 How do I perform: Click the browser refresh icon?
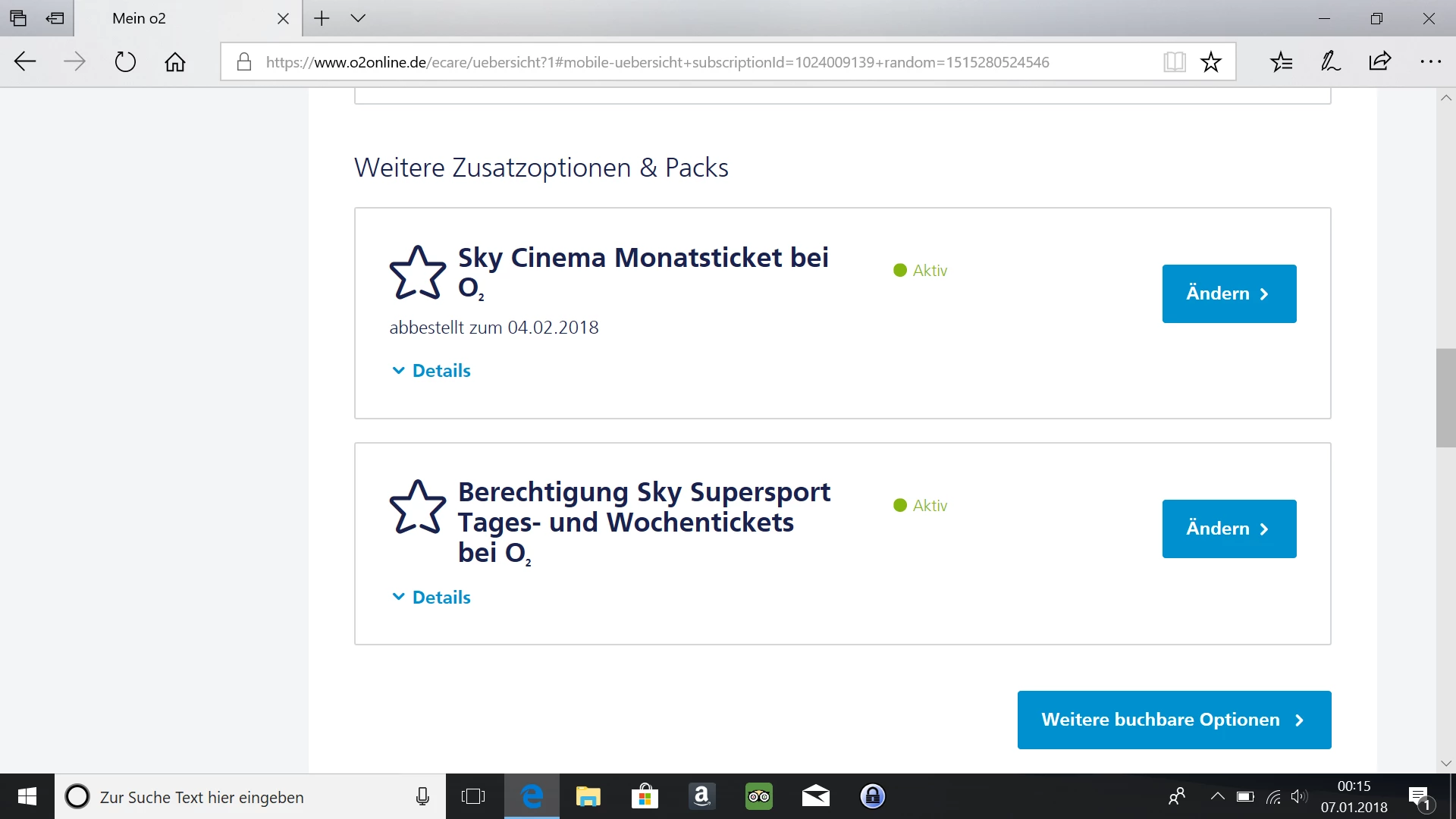pos(125,61)
